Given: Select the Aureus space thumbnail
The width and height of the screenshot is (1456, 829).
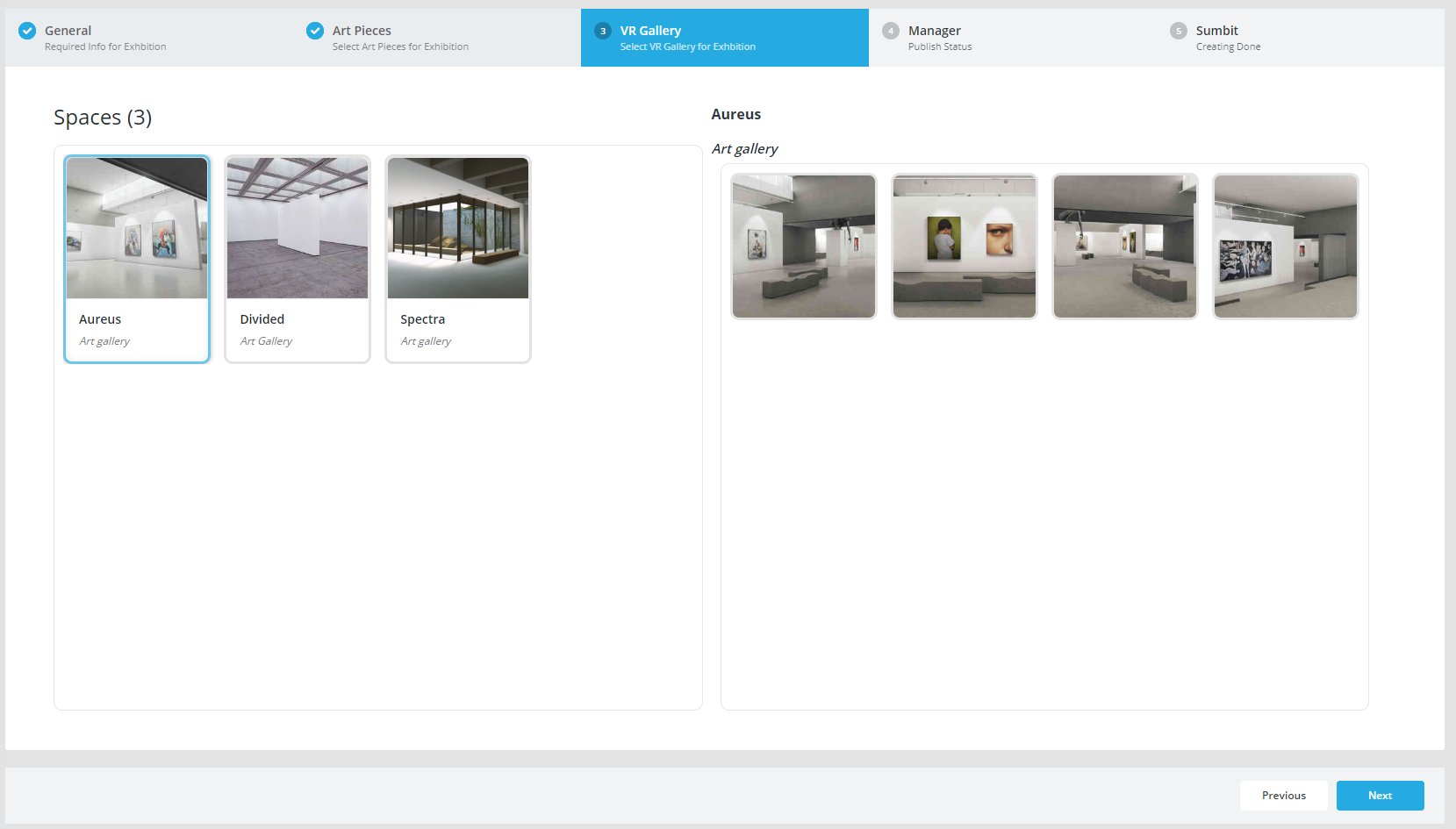Looking at the screenshot, I should (137, 228).
